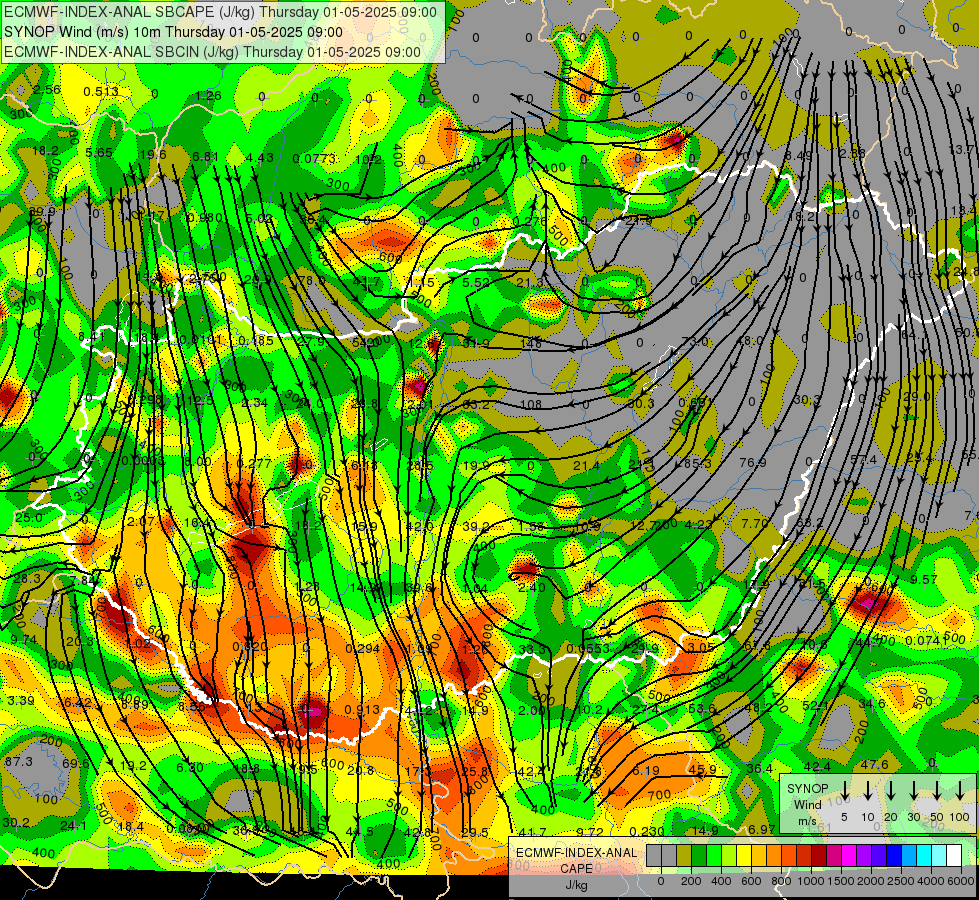Image resolution: width=979 pixels, height=900 pixels.
Task: Click the '9.57' value on the map
Action: point(923,580)
